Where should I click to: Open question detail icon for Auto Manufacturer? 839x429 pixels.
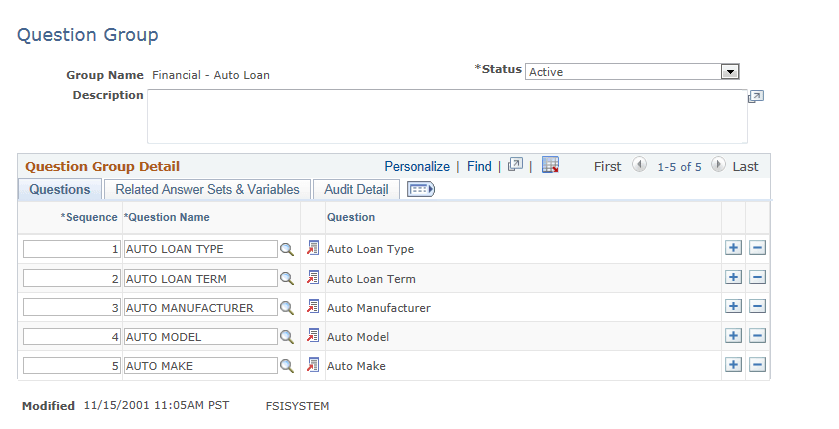(312, 306)
